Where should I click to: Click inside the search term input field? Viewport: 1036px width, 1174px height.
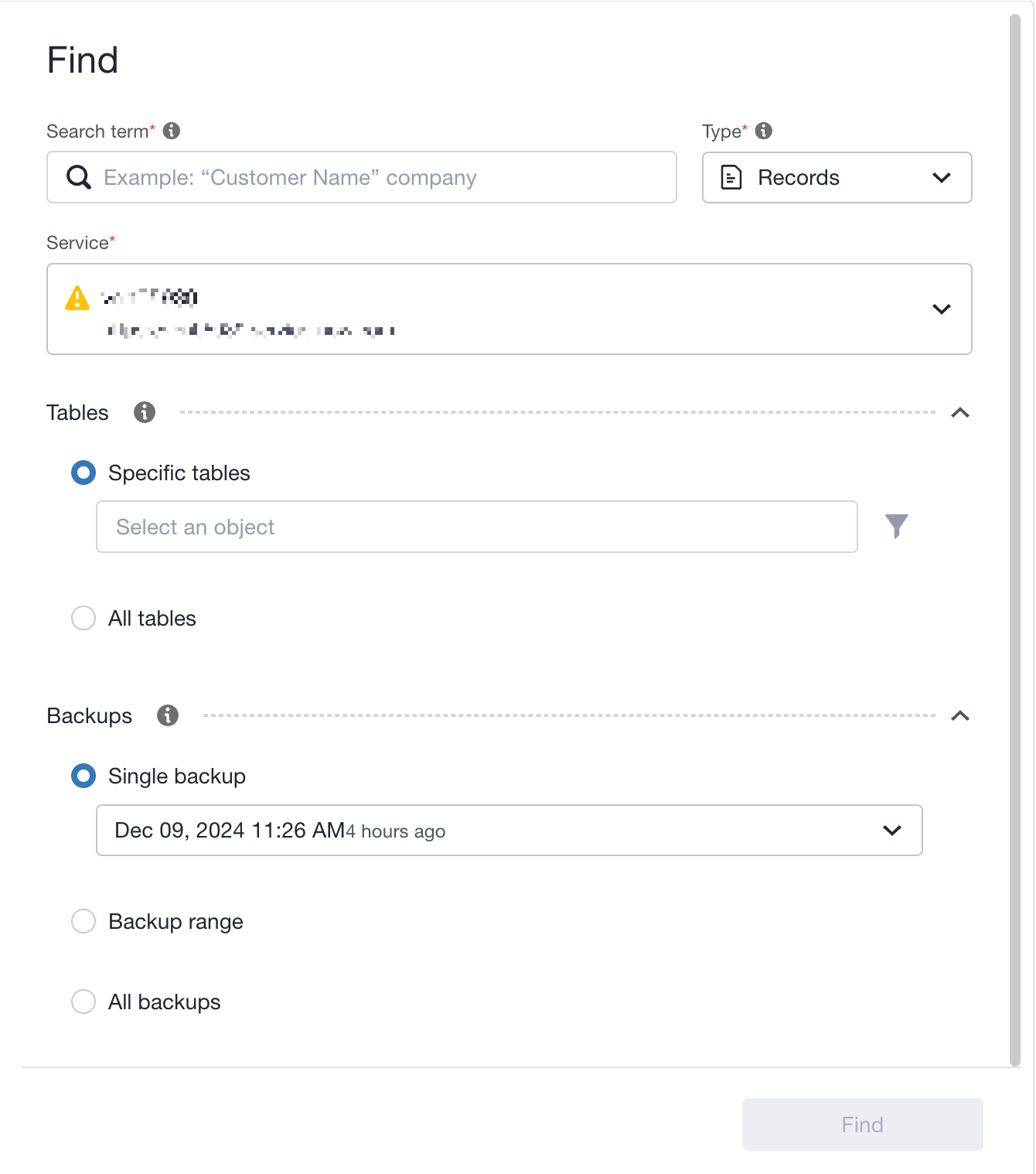(x=363, y=177)
